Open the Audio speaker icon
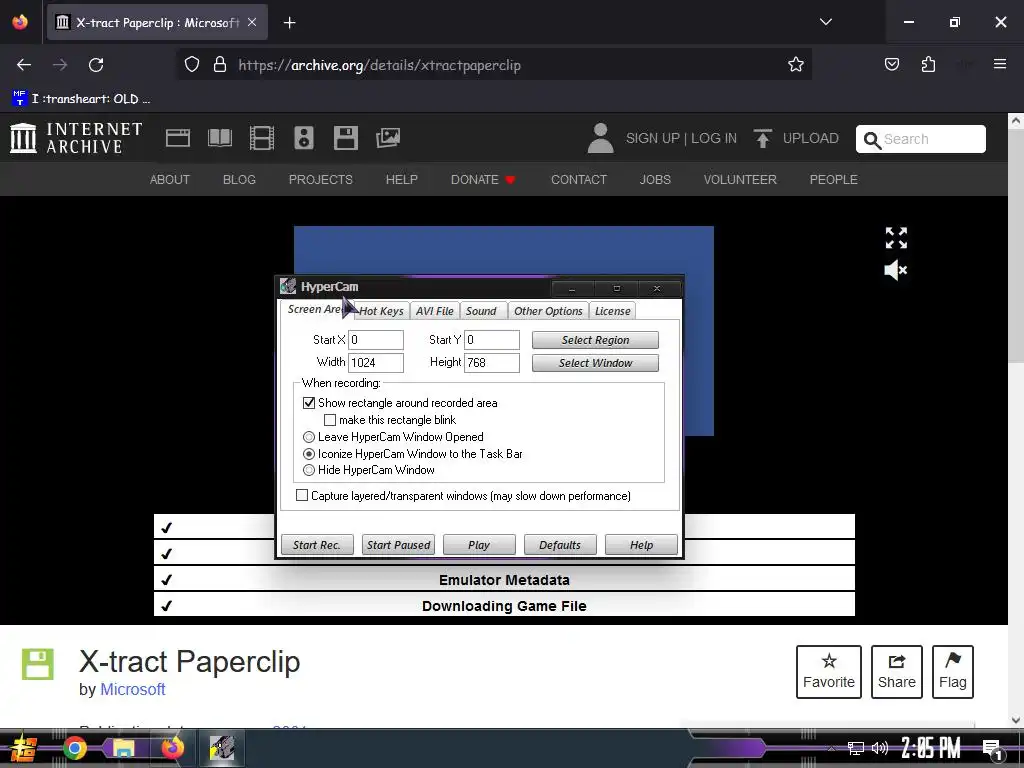The width and height of the screenshot is (1024, 768). [x=304, y=138]
